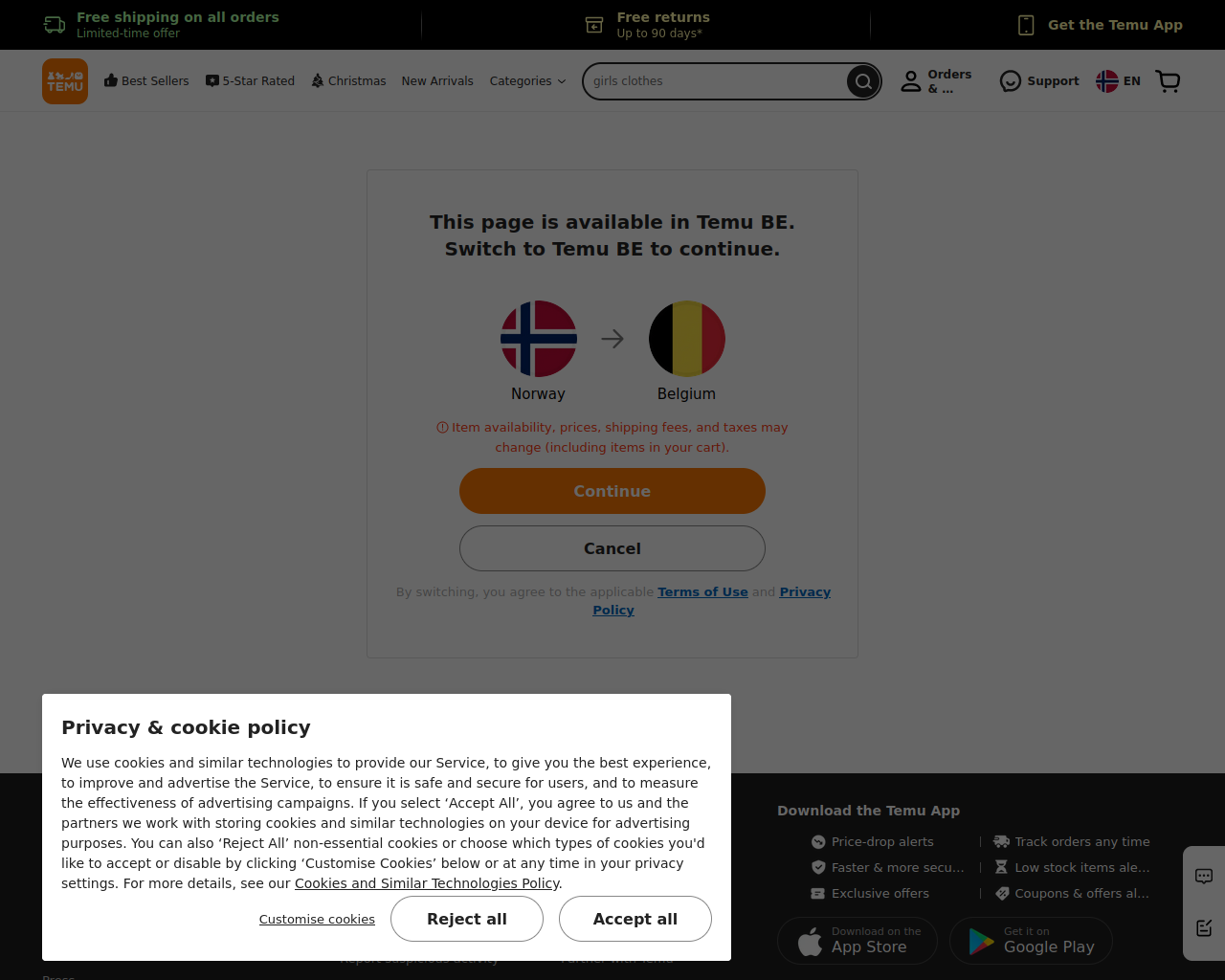Click the Temu logo icon
1225x980 pixels.
65,81
